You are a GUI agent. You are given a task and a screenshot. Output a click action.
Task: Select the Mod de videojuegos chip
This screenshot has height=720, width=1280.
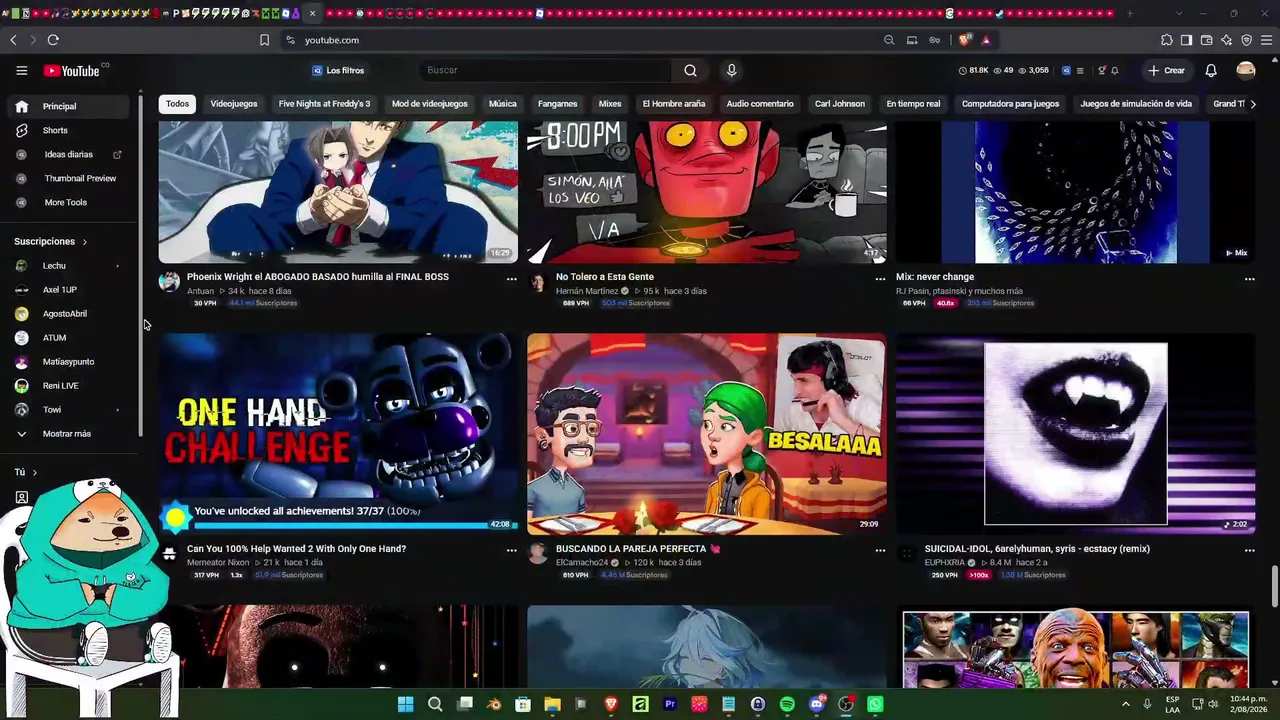[430, 104]
